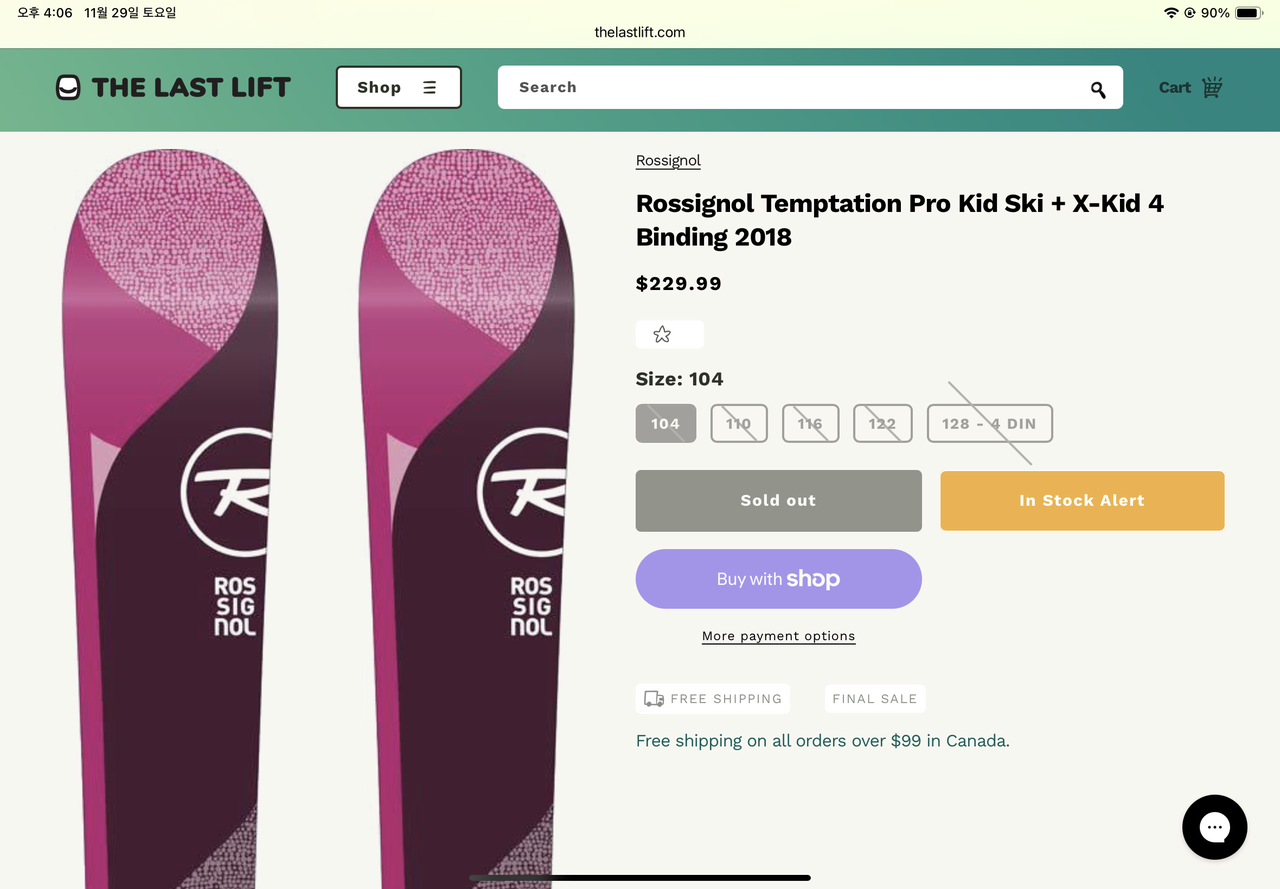The image size is (1280, 889).
Task: Open the chat bubble widget
Action: (1214, 827)
